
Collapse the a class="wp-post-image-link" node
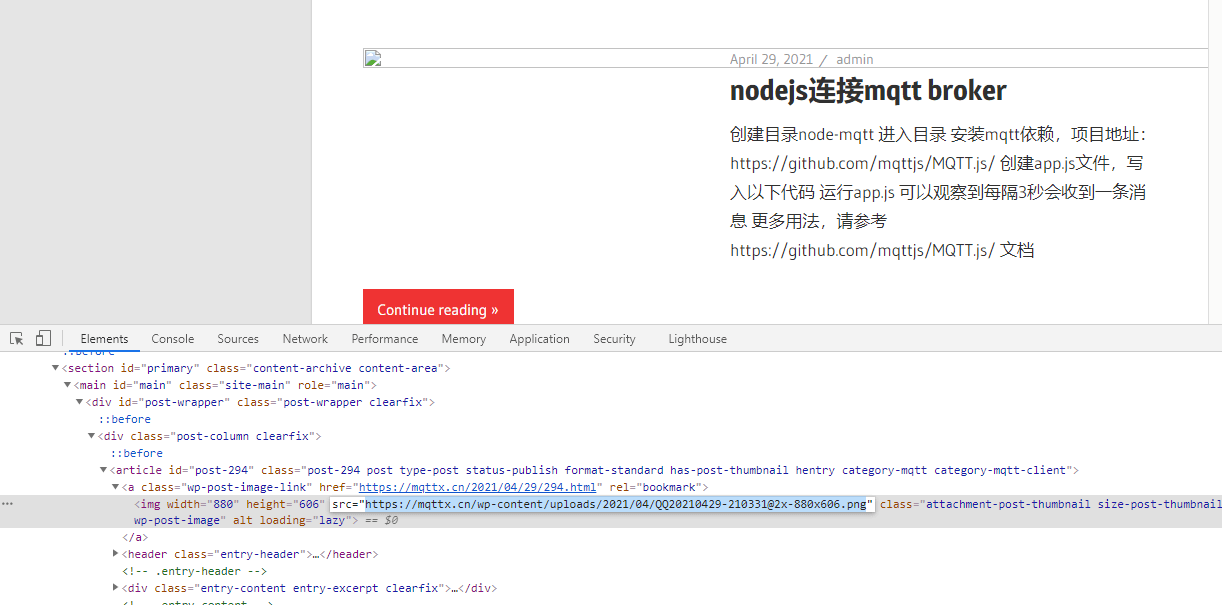116,487
